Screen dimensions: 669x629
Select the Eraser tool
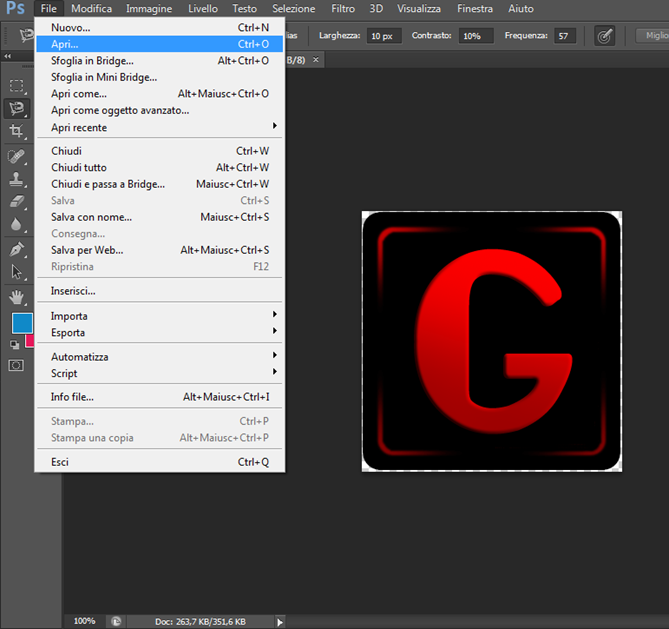click(x=17, y=201)
